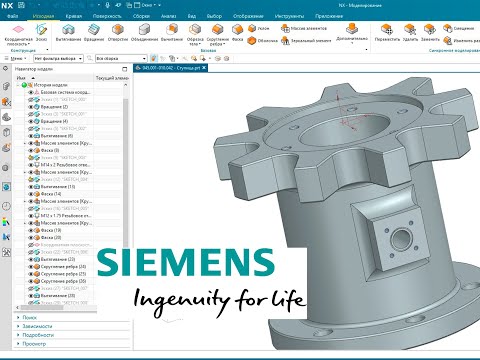Image resolution: width=480 pixels, height=360 pixels.
Task: Select the Уклон draft tool
Action: (x=258, y=29)
